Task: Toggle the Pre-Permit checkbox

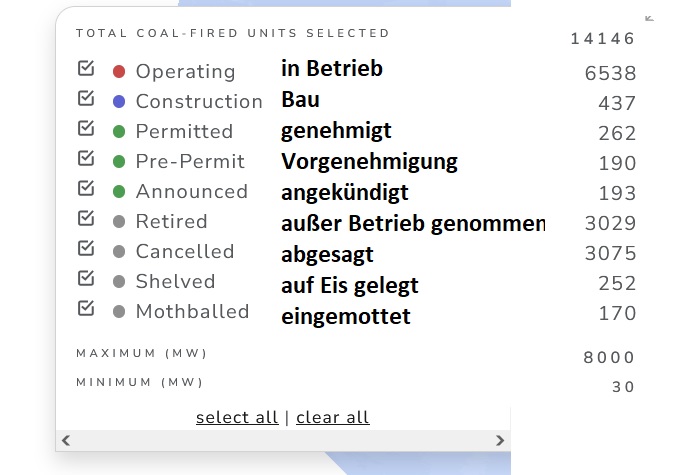Action: [86, 159]
